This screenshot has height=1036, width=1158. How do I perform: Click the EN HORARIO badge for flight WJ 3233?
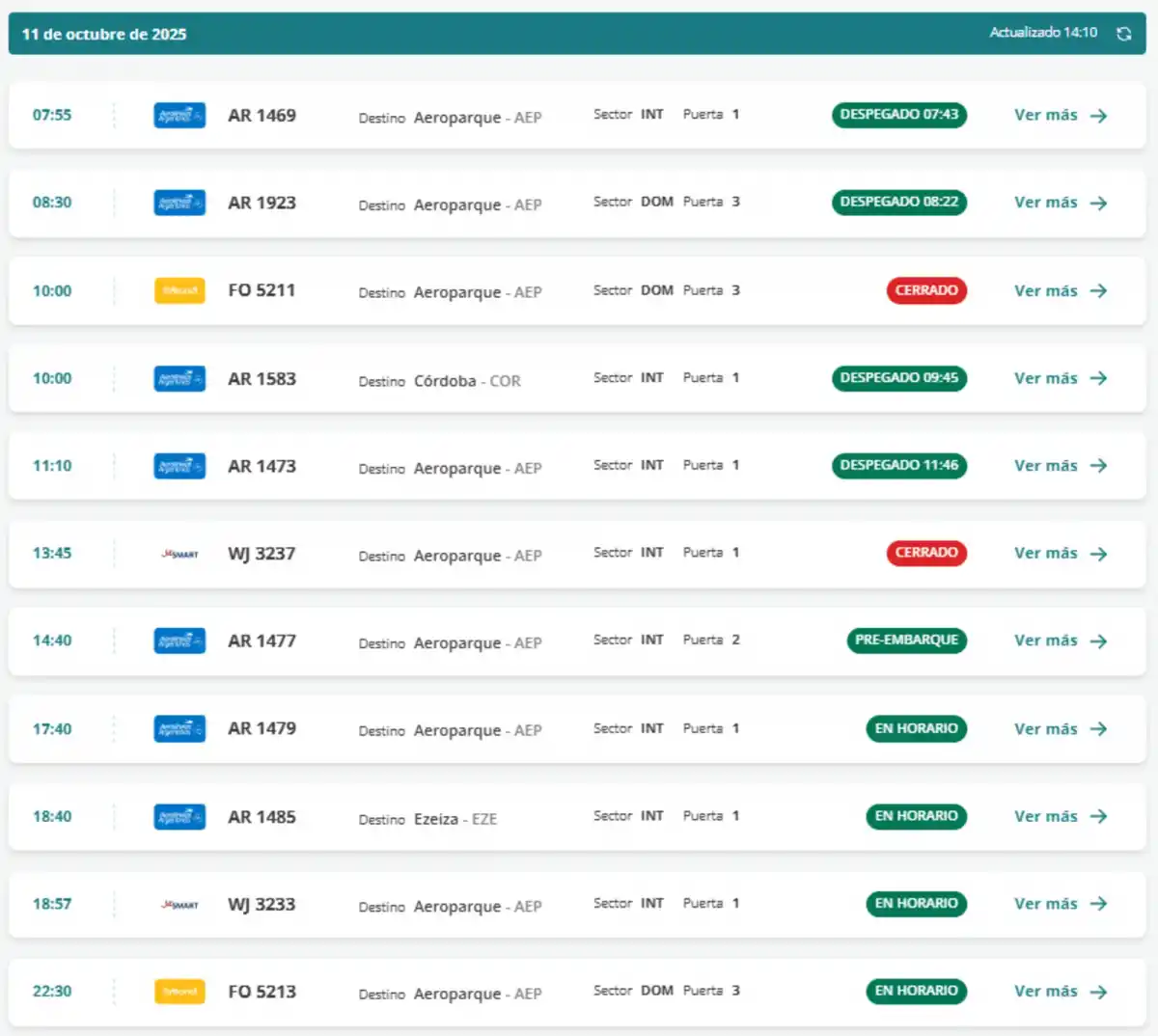pyautogui.click(x=917, y=904)
